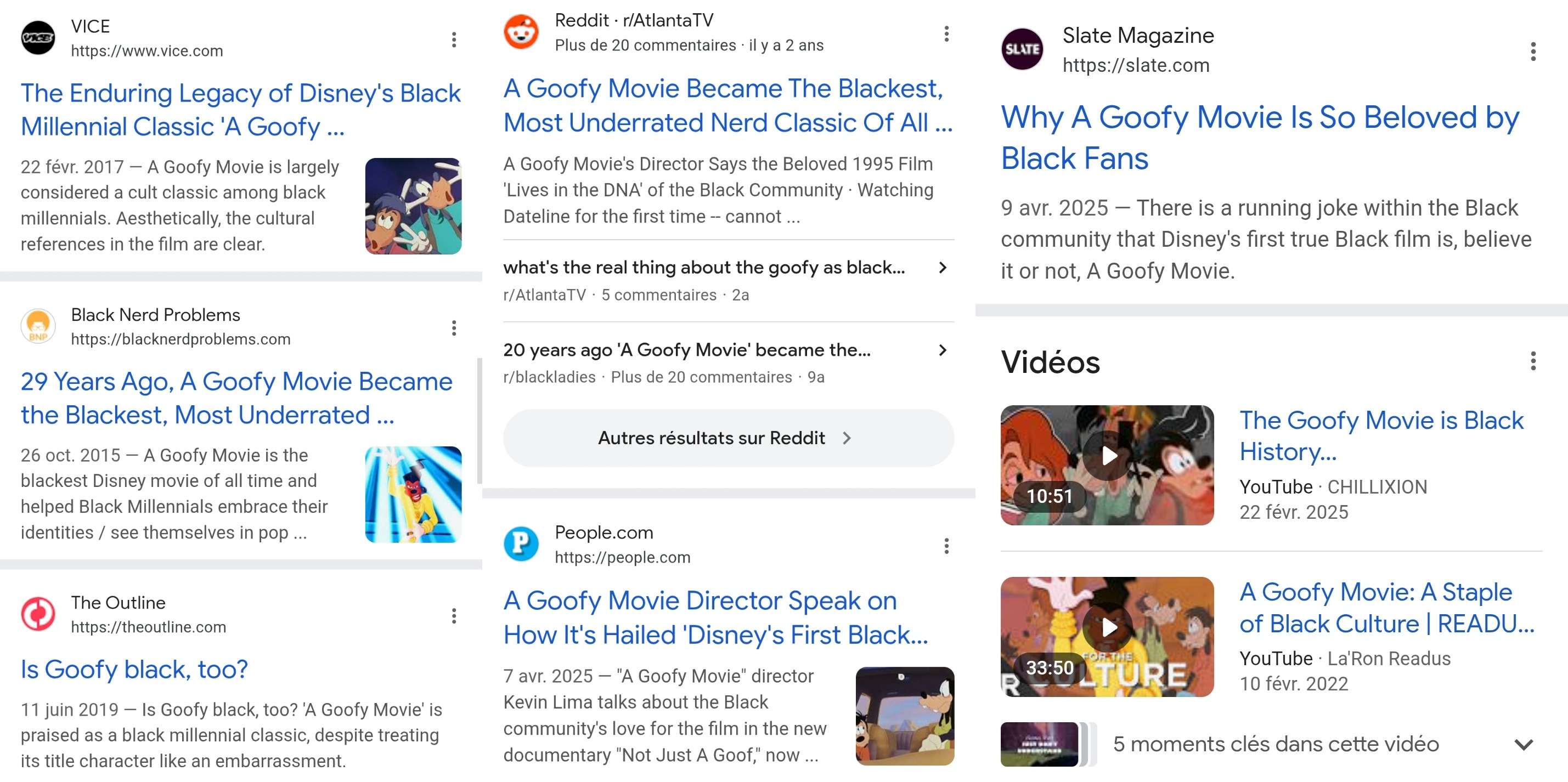The image size is (1568, 782).
Task: Open the Reddit r/AtlantaTV result options menu
Action: [x=946, y=34]
